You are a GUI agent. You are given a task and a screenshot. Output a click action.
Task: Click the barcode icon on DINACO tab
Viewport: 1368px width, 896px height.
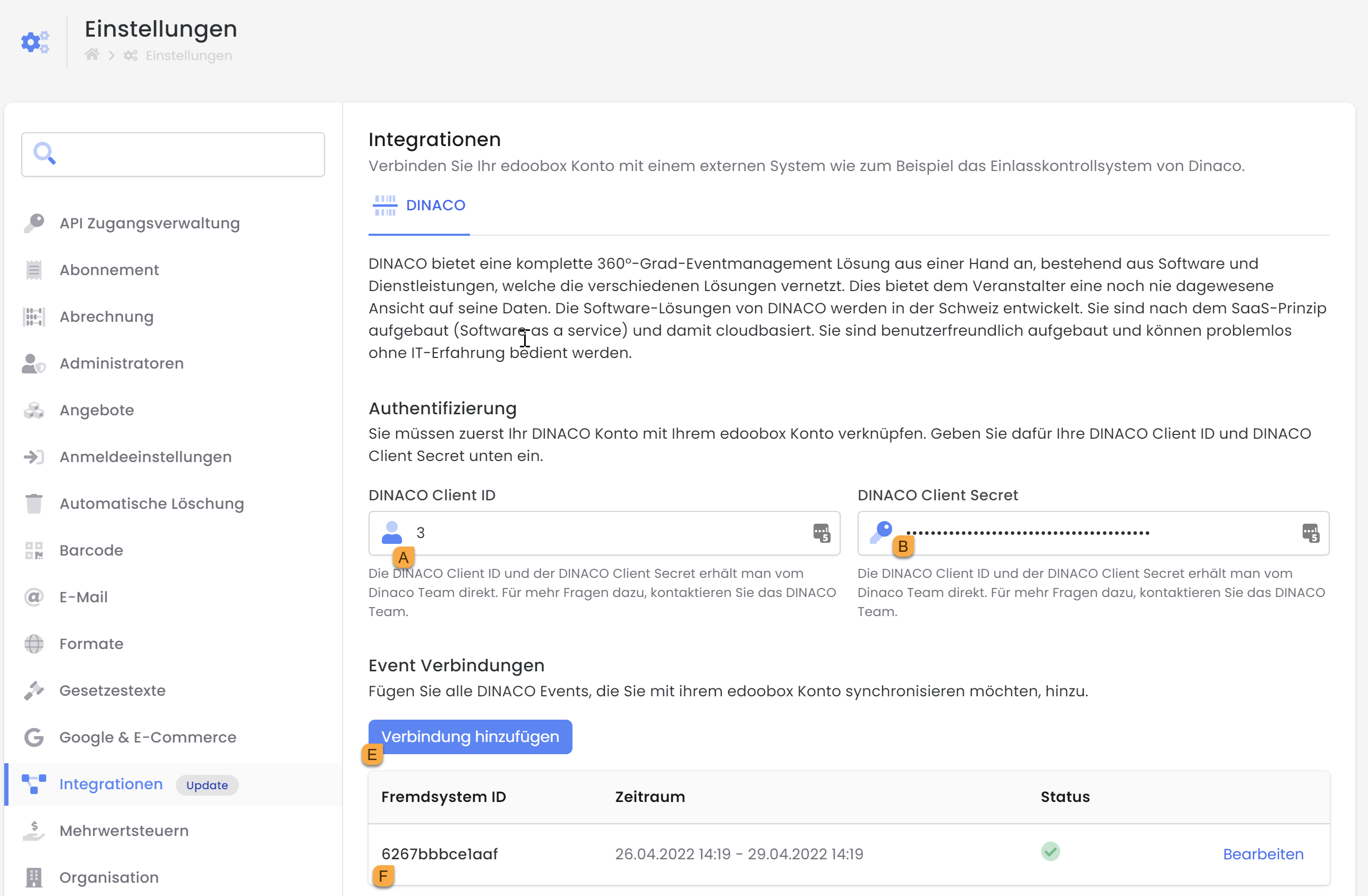[384, 205]
